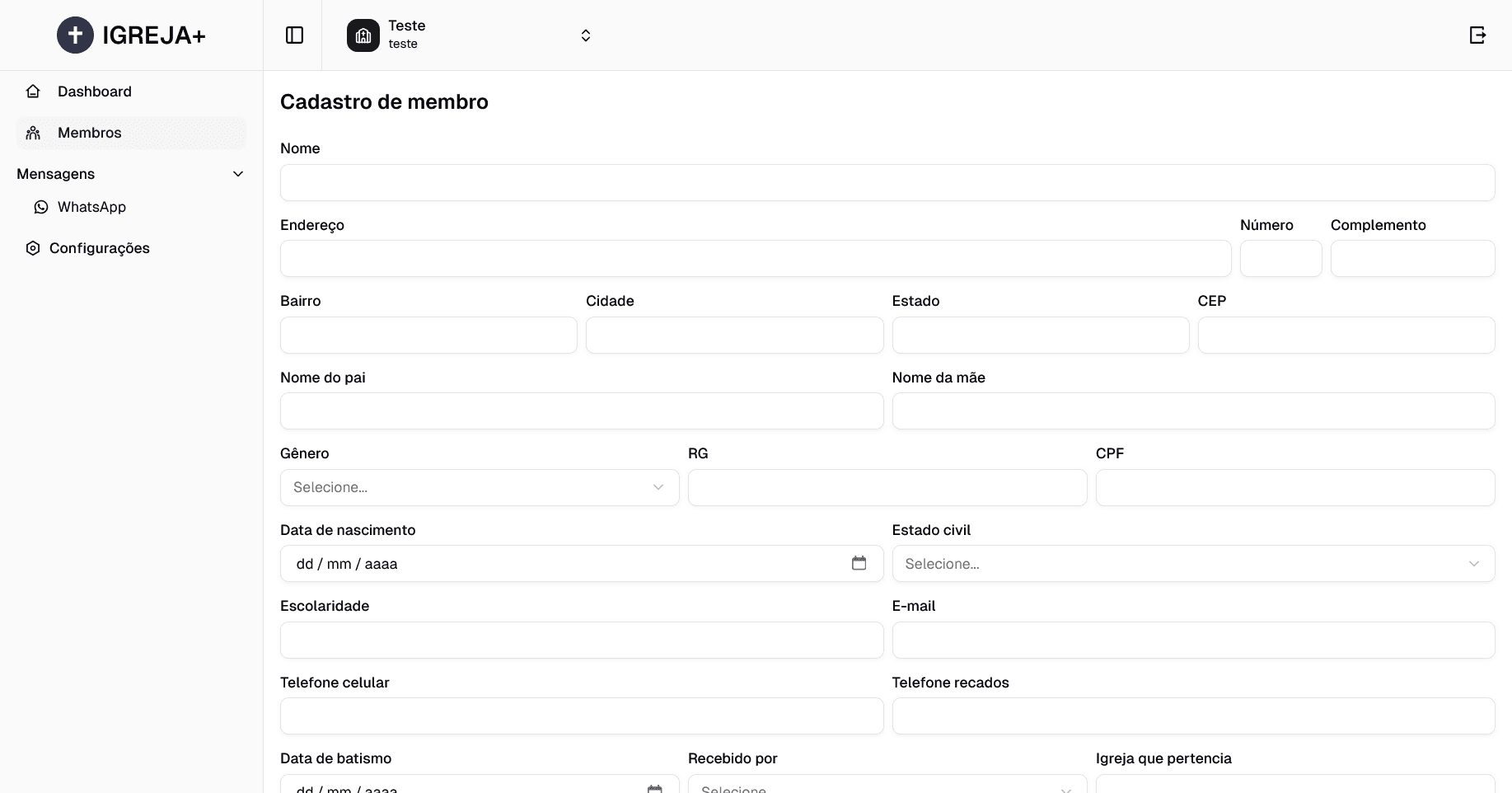
Task: Open the Estado civil dropdown
Action: pyautogui.click(x=1192, y=564)
